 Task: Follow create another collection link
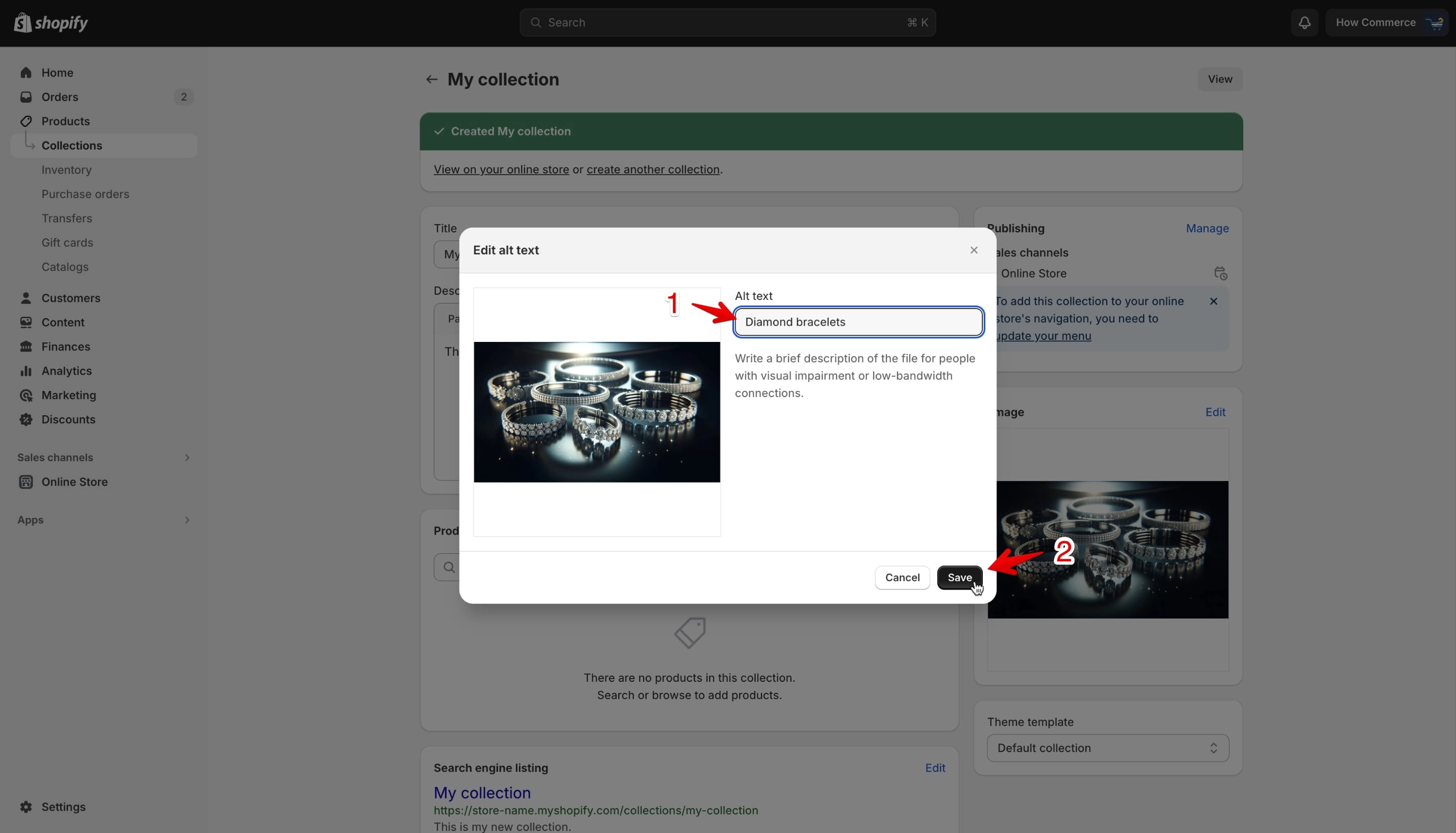653,169
